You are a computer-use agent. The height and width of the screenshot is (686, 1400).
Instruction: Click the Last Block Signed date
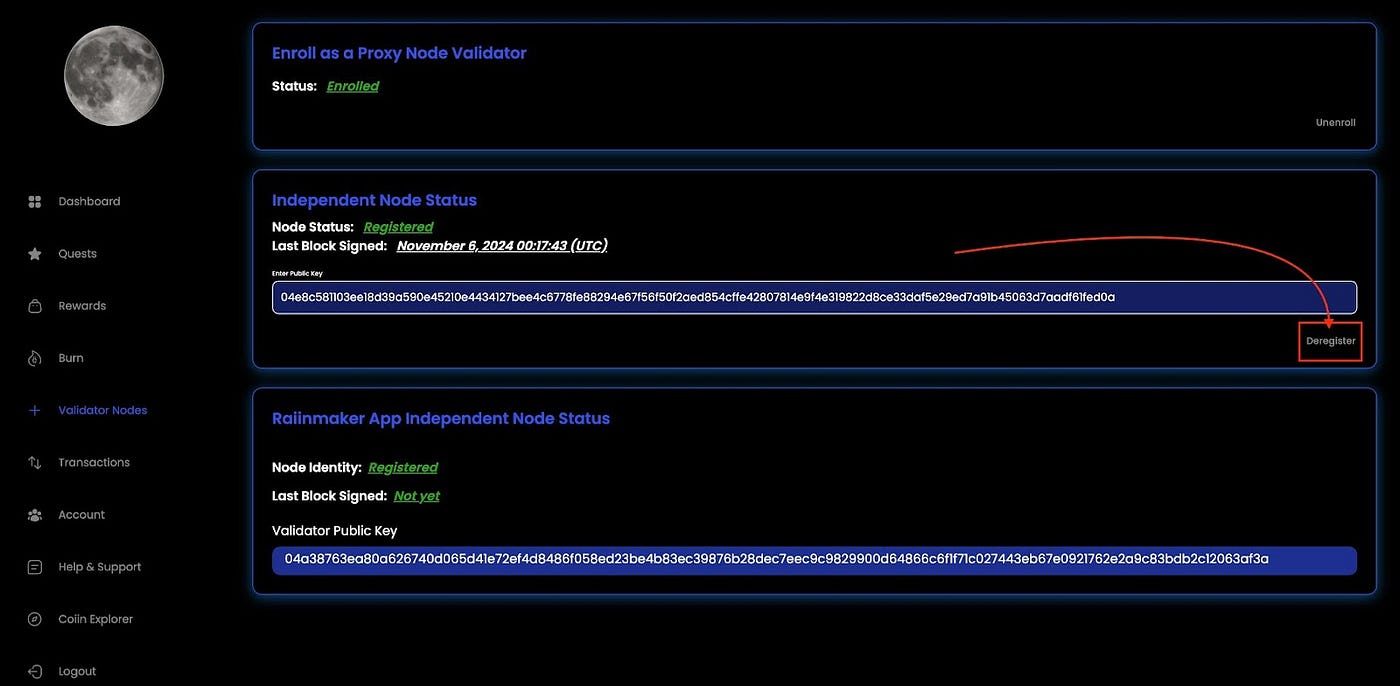(x=502, y=245)
